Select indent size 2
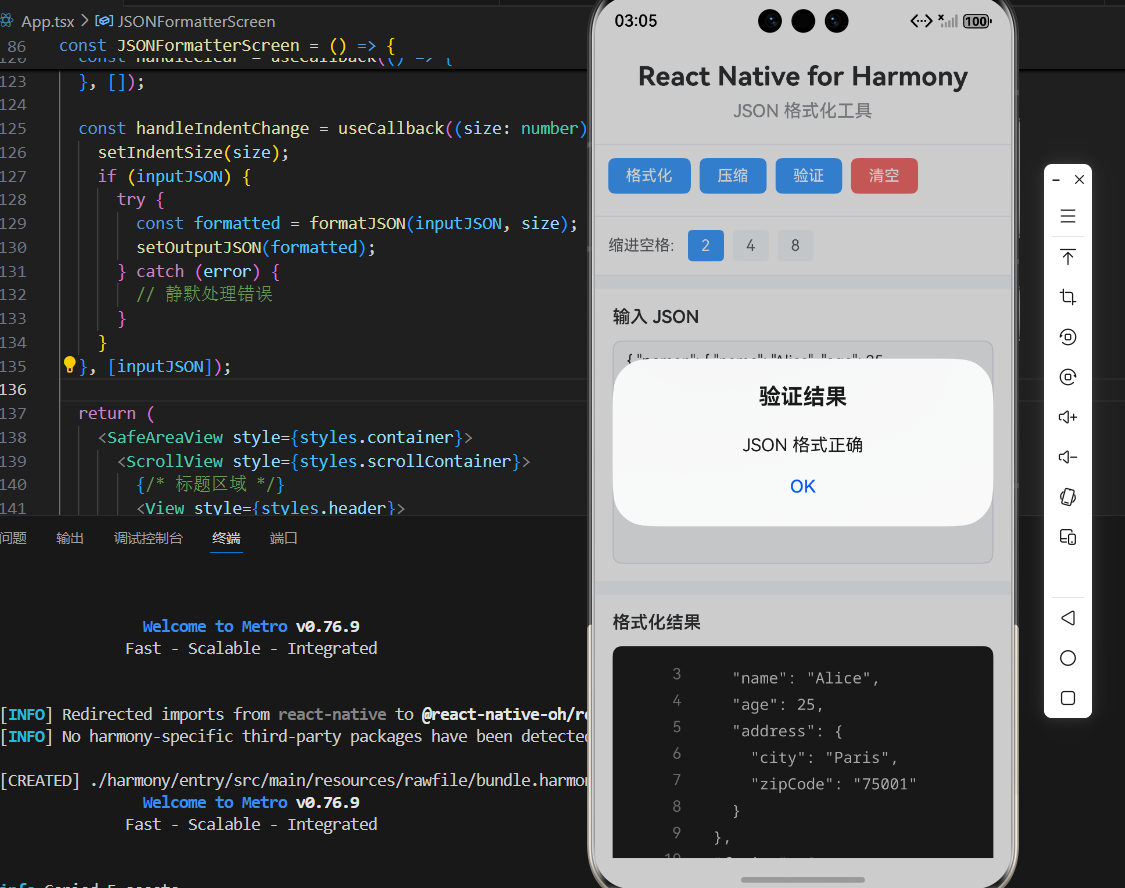Viewport: 1125px width, 888px height. coord(705,245)
